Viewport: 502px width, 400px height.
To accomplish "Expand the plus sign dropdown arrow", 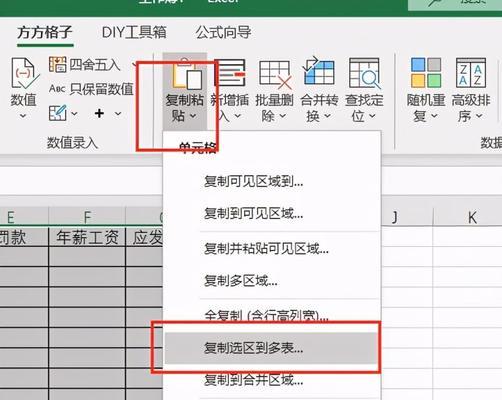I will [118, 114].
